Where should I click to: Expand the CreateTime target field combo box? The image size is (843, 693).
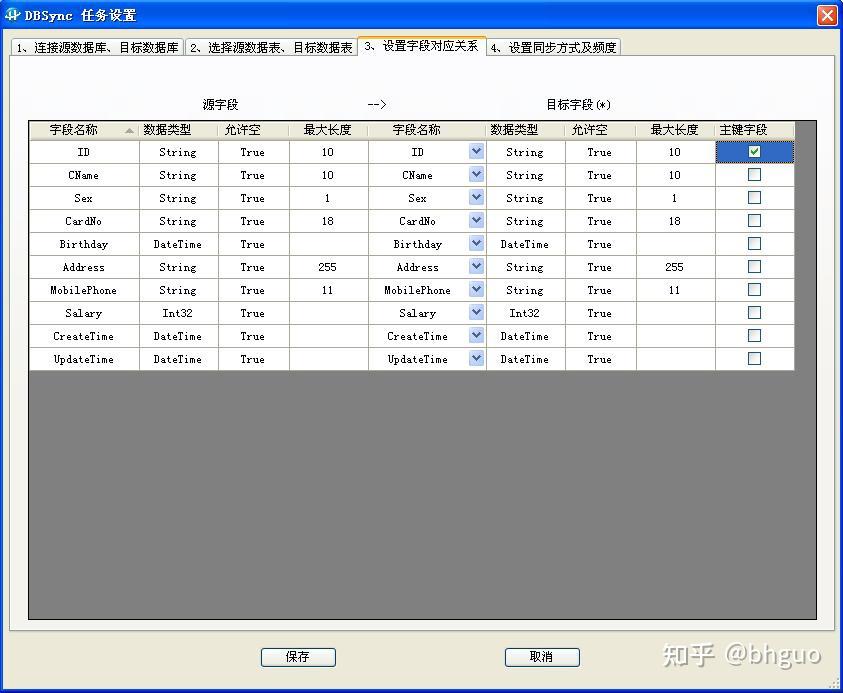pos(474,336)
